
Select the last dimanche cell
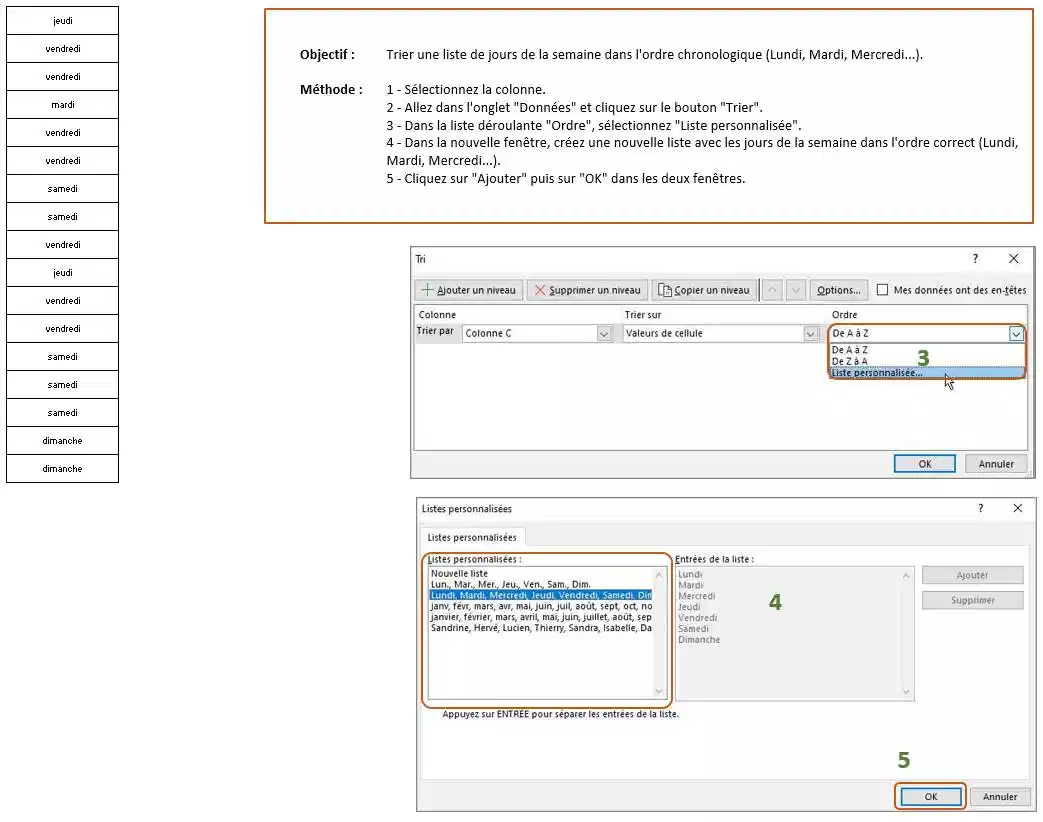tap(63, 468)
